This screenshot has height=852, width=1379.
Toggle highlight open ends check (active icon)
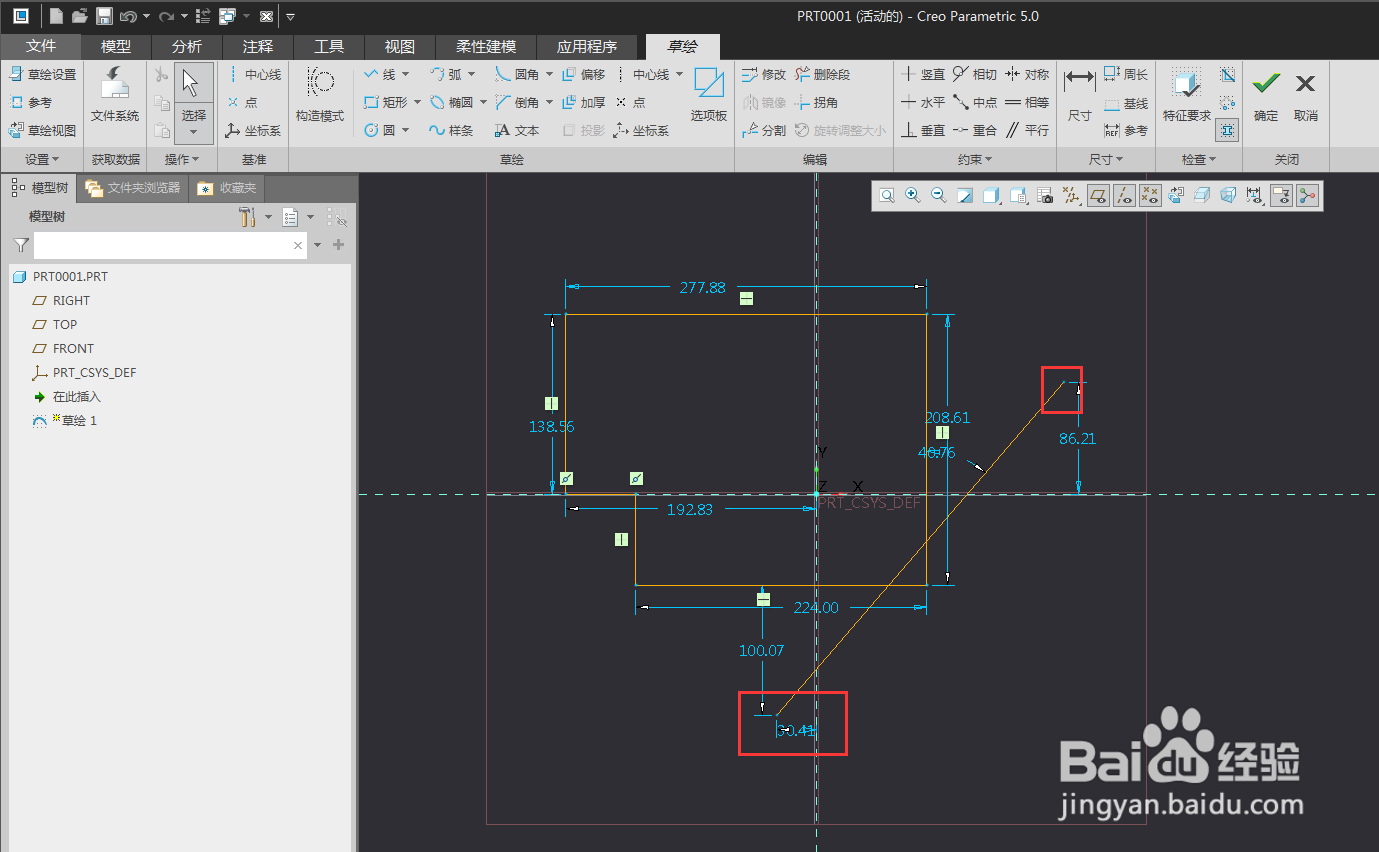[1228, 130]
